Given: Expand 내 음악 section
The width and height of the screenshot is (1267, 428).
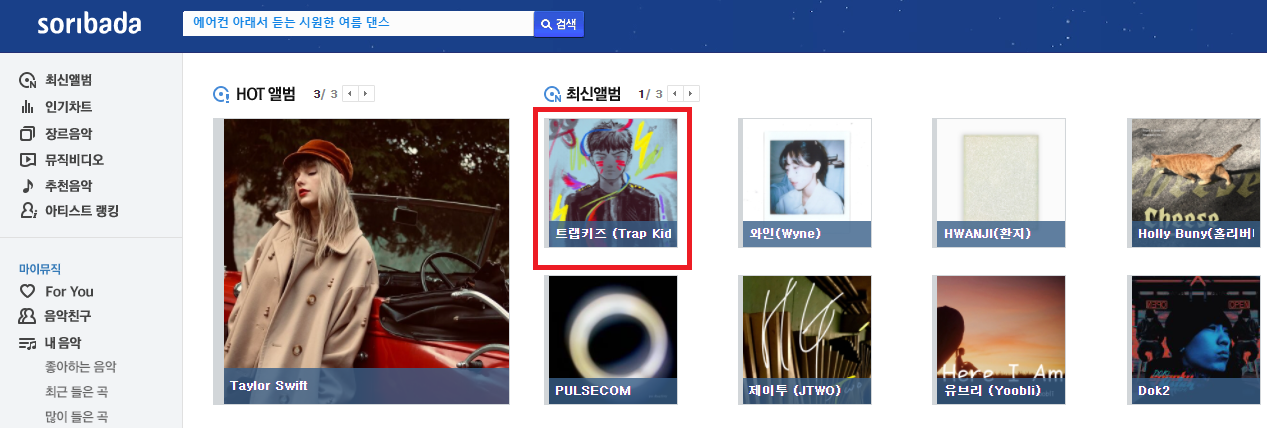Looking at the screenshot, I should tap(51, 343).
